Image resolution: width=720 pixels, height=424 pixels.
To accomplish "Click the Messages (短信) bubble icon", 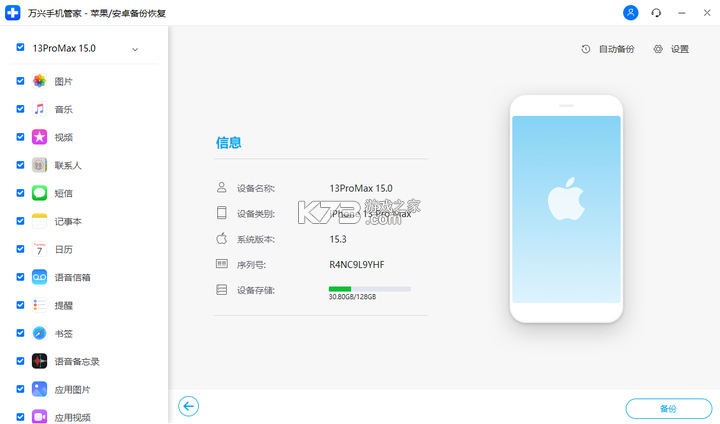I will pos(39,193).
